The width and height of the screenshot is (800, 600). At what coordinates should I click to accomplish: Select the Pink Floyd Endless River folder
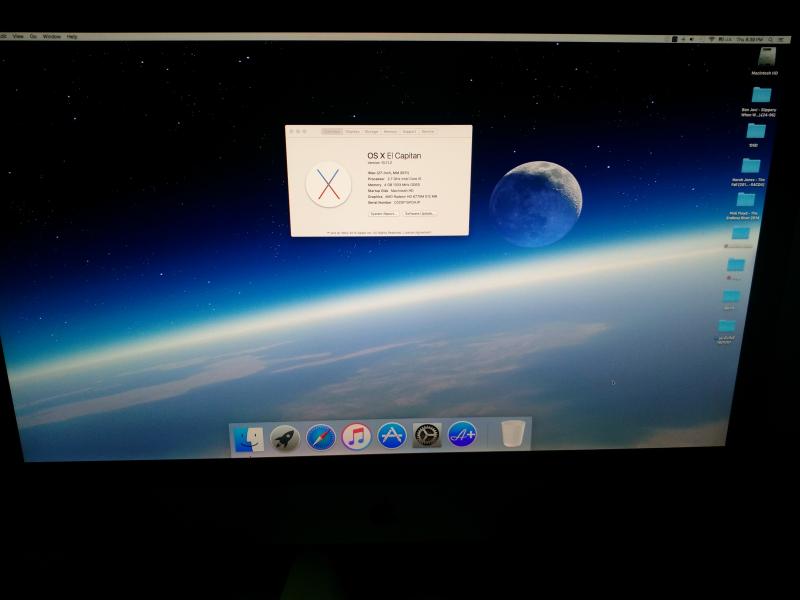click(x=745, y=198)
